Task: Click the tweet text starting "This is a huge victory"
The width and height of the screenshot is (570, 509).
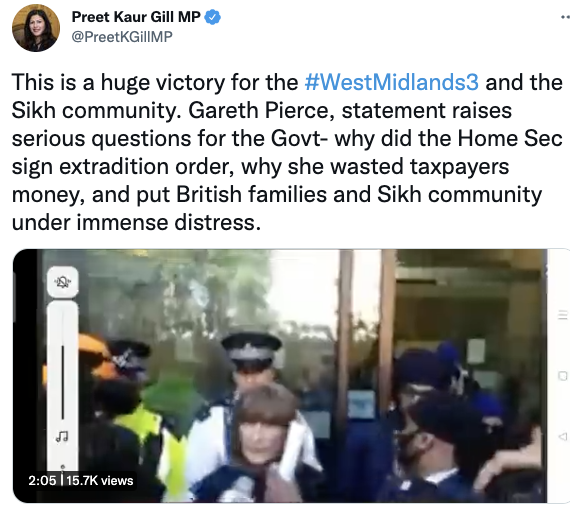Action: [287, 152]
